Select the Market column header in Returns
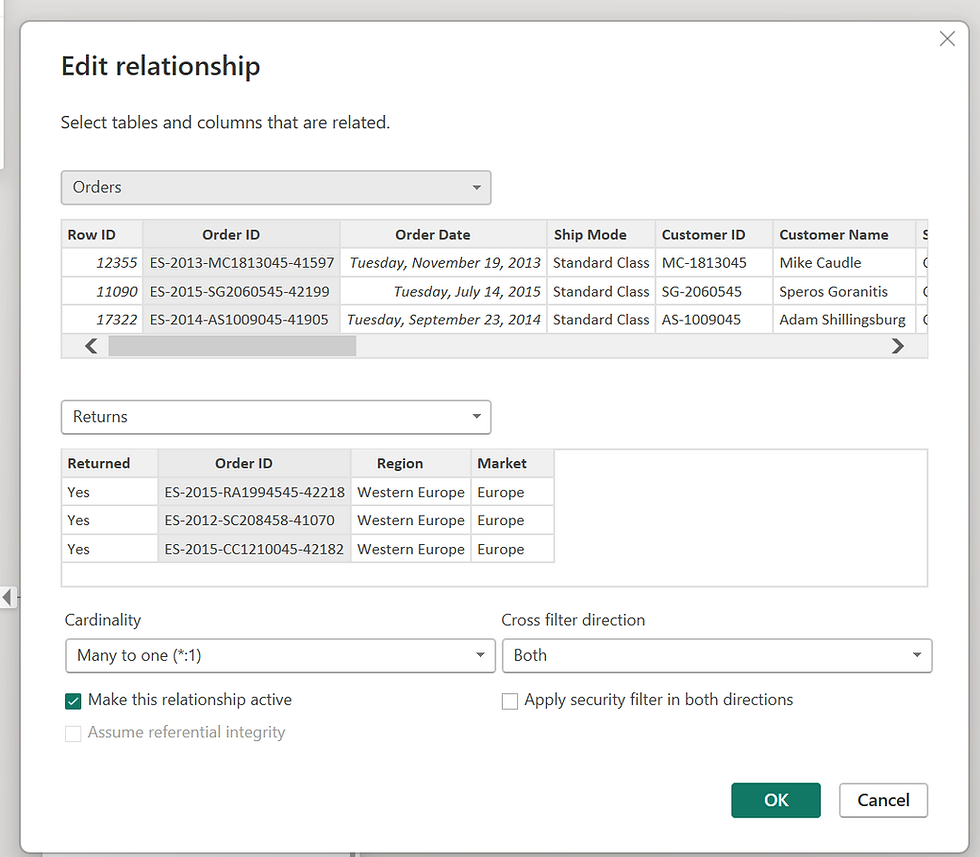This screenshot has height=857, width=980. tap(512, 464)
